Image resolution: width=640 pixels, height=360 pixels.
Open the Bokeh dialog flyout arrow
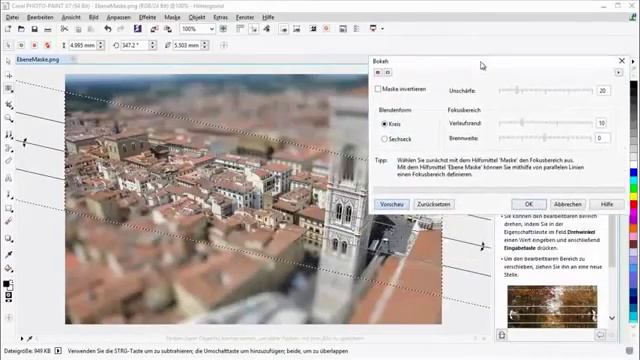point(619,72)
